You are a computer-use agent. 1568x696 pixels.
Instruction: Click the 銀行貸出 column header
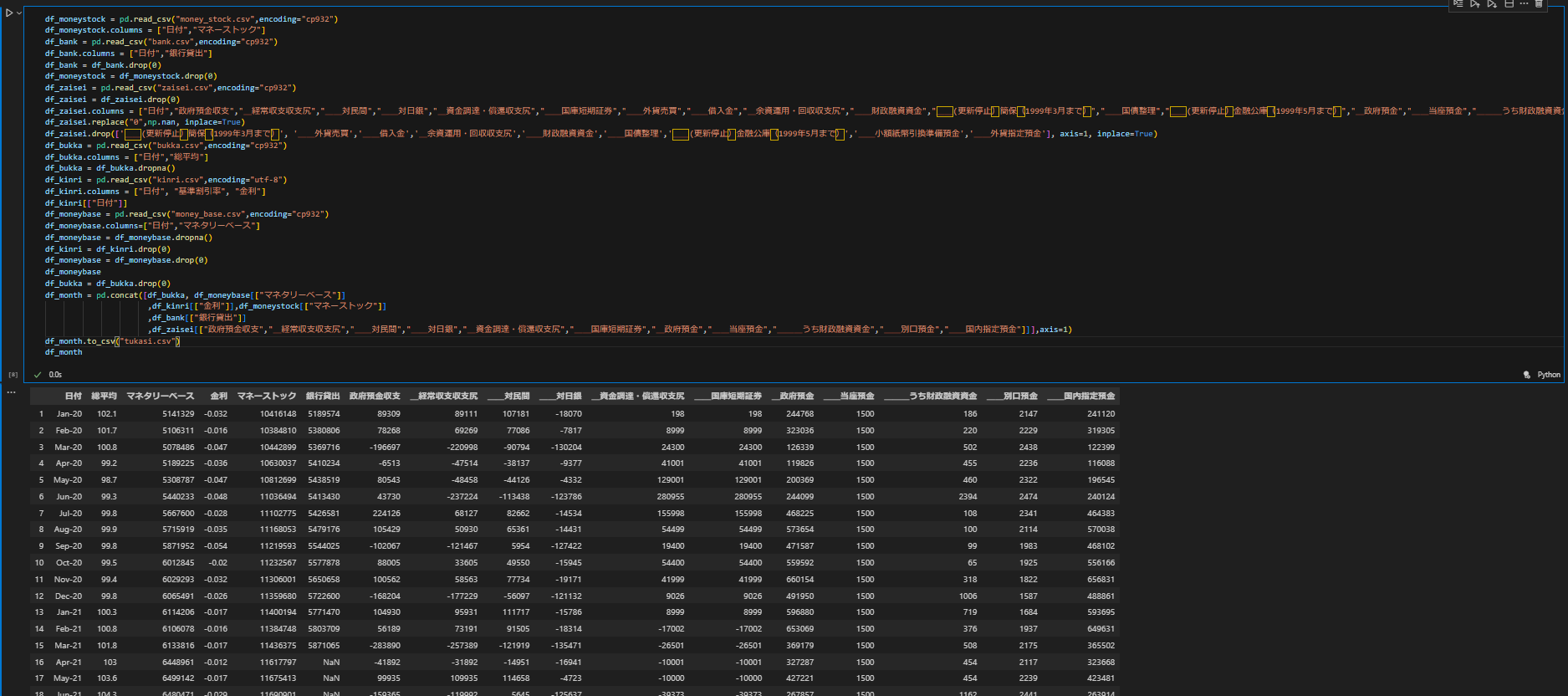323,396
